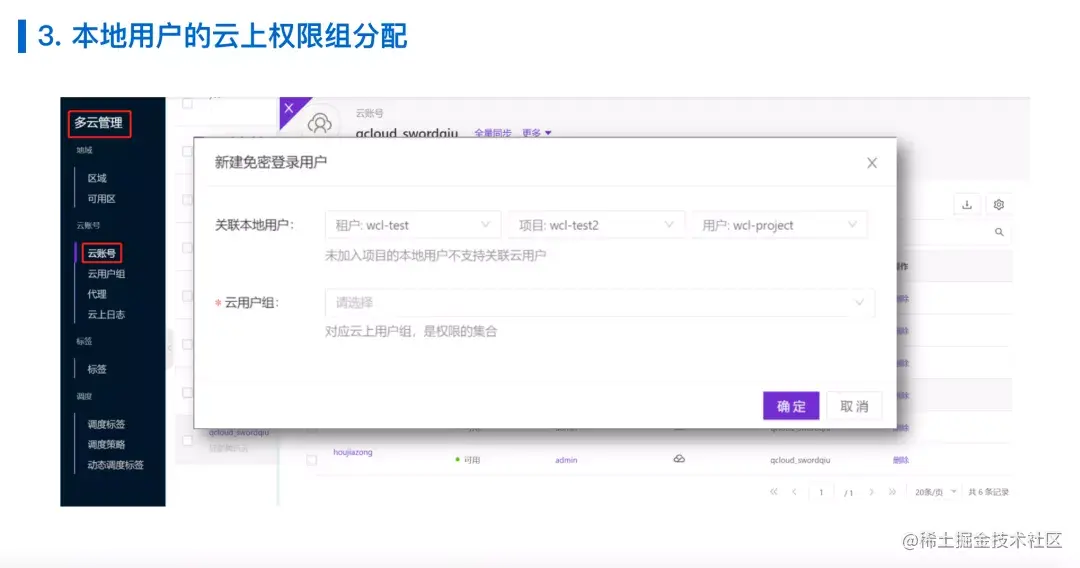Select 标签 item under 标签 section
This screenshot has height=568, width=1080.
[97, 369]
